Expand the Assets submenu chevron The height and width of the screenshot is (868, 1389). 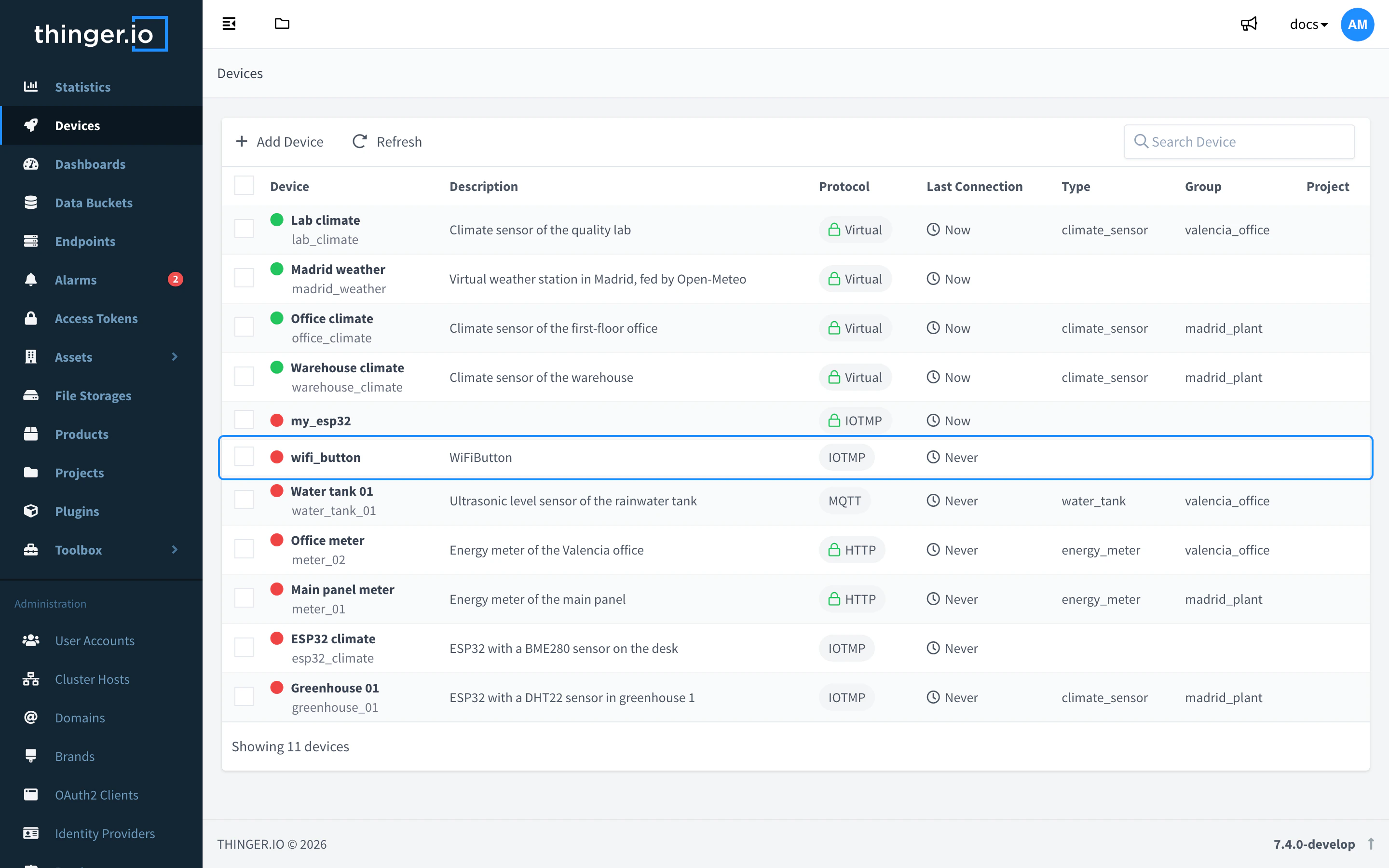pyautogui.click(x=175, y=356)
